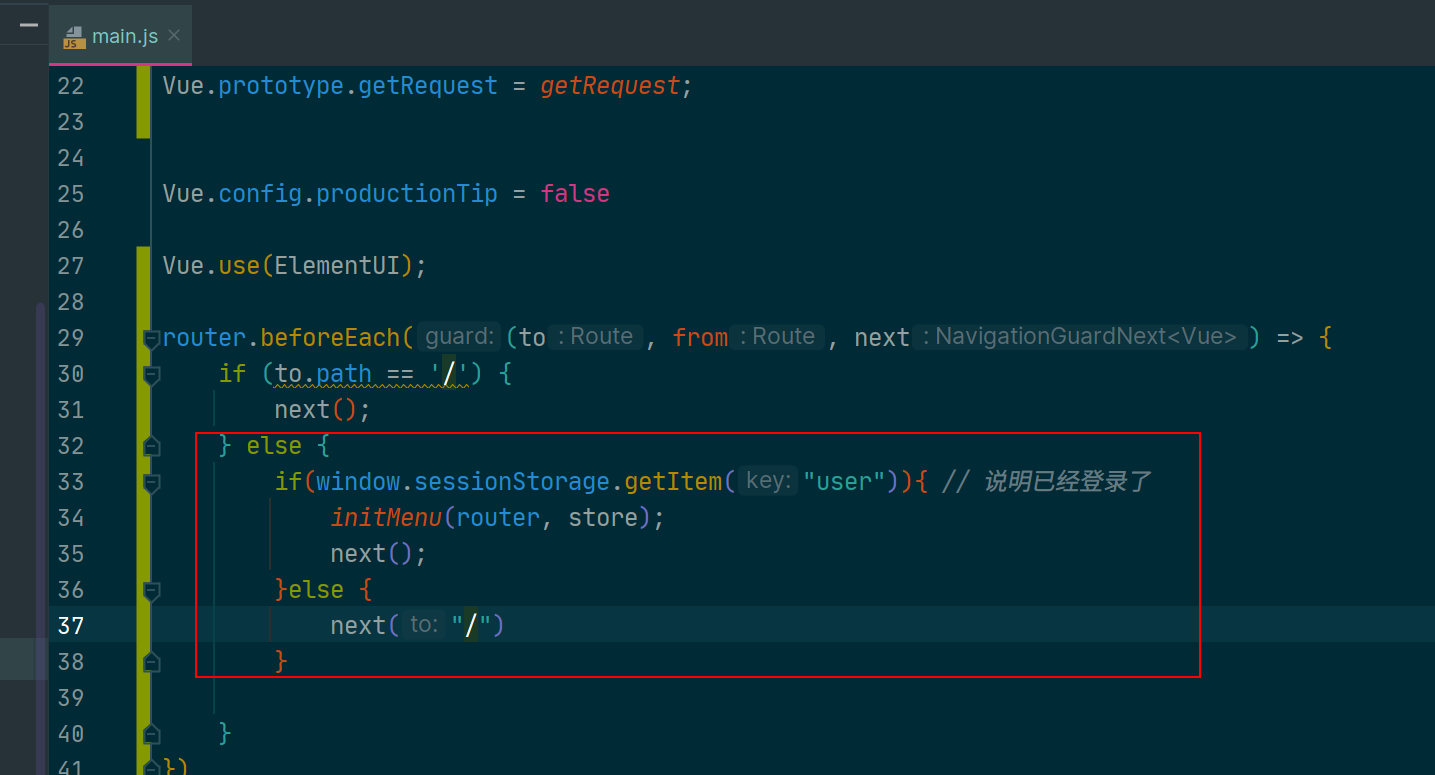
Task: Click the JS file icon on main.js tab
Action: [74, 37]
